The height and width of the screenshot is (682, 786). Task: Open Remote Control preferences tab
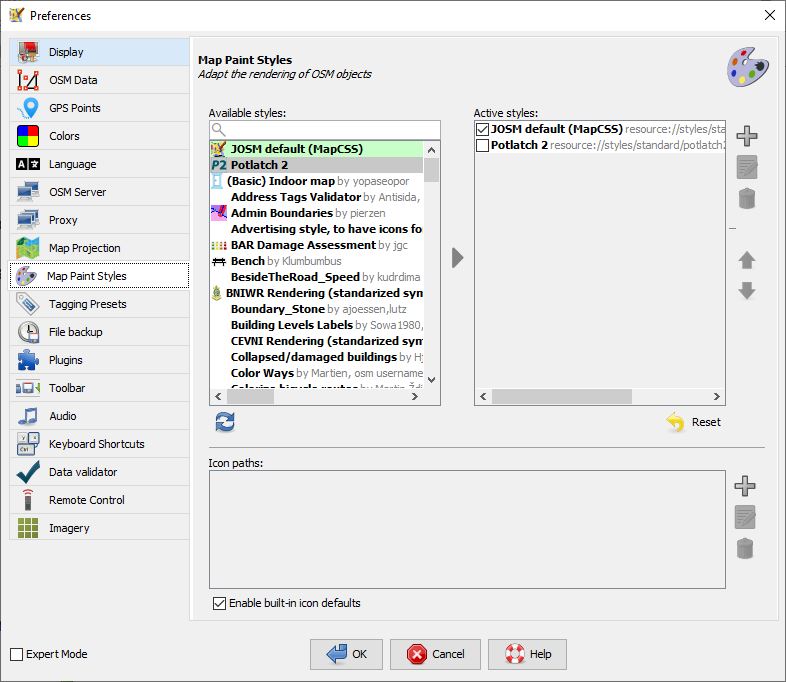tap(99, 500)
